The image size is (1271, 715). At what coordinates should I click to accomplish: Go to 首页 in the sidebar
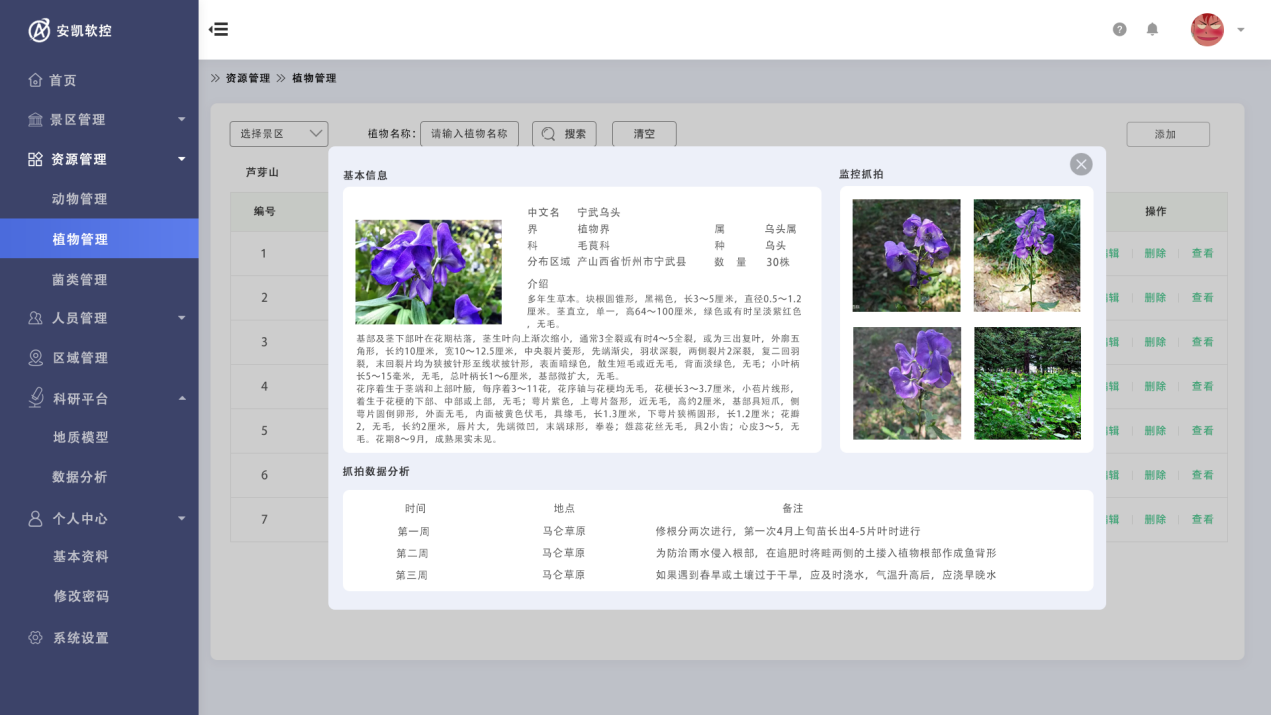[63, 80]
